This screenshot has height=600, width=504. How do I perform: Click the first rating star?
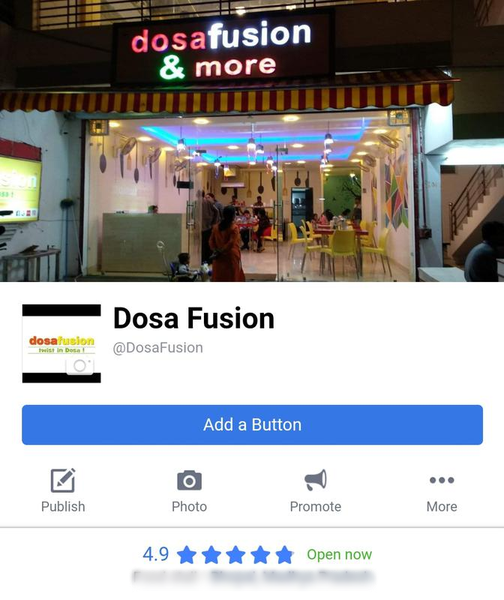pyautogui.click(x=187, y=554)
